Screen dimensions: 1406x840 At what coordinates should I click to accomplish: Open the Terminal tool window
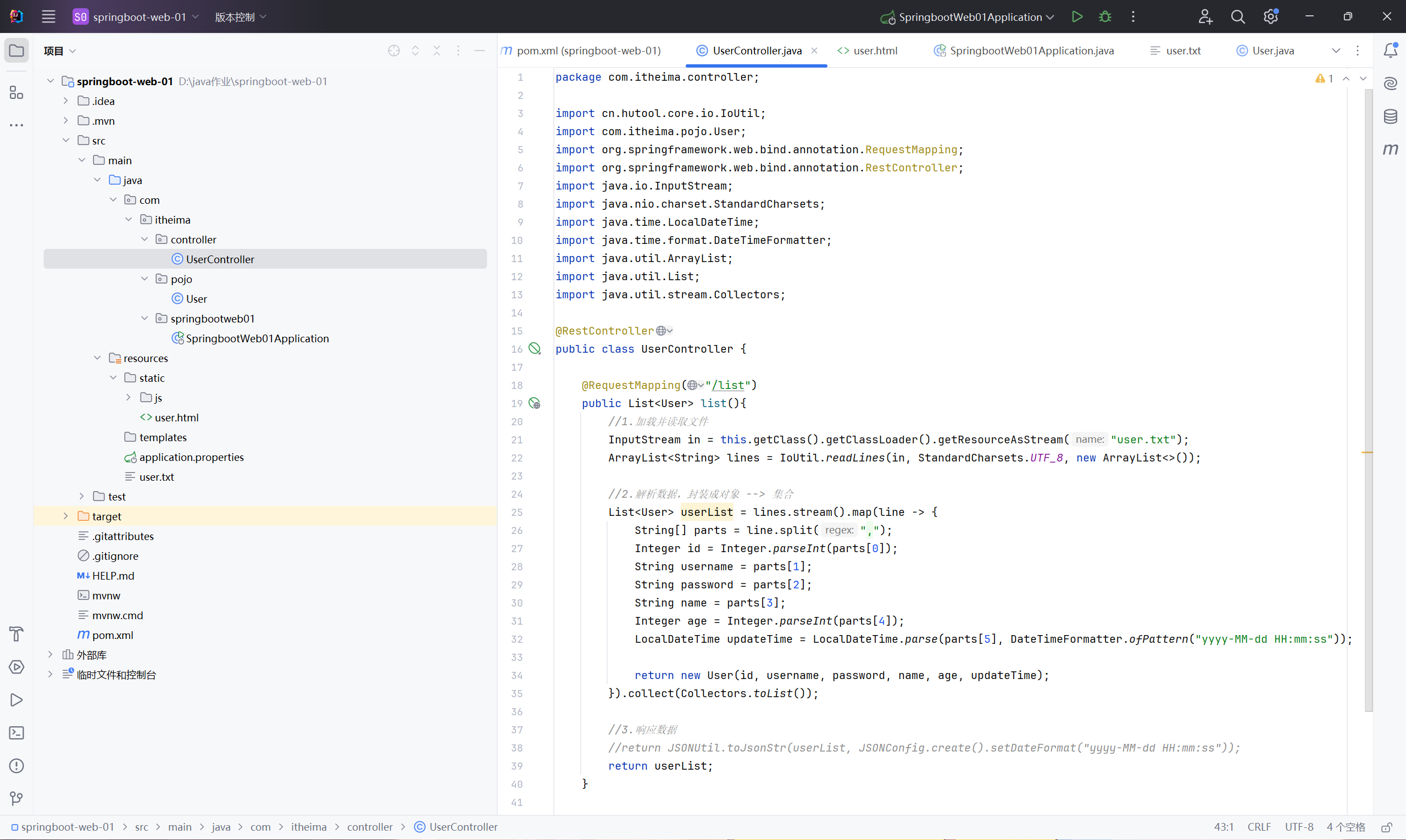(16, 733)
